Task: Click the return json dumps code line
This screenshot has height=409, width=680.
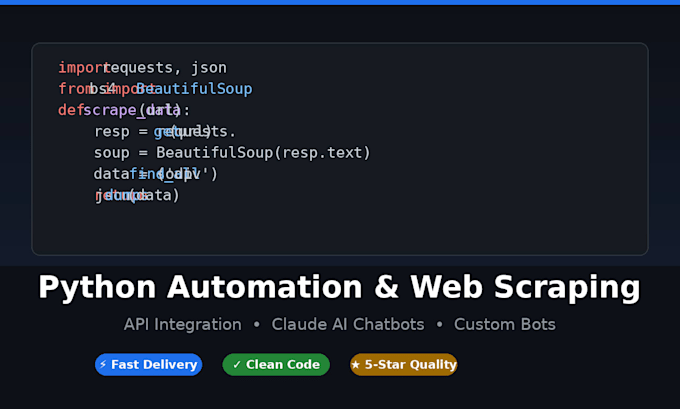Action: 137,195
